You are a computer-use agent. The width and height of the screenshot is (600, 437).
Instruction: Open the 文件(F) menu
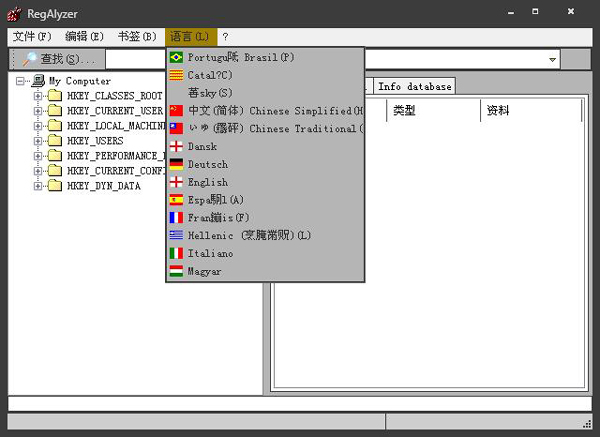32,37
